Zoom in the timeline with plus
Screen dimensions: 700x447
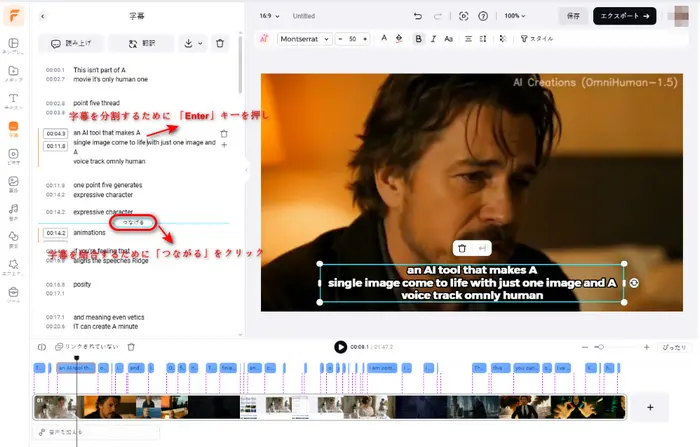point(646,347)
